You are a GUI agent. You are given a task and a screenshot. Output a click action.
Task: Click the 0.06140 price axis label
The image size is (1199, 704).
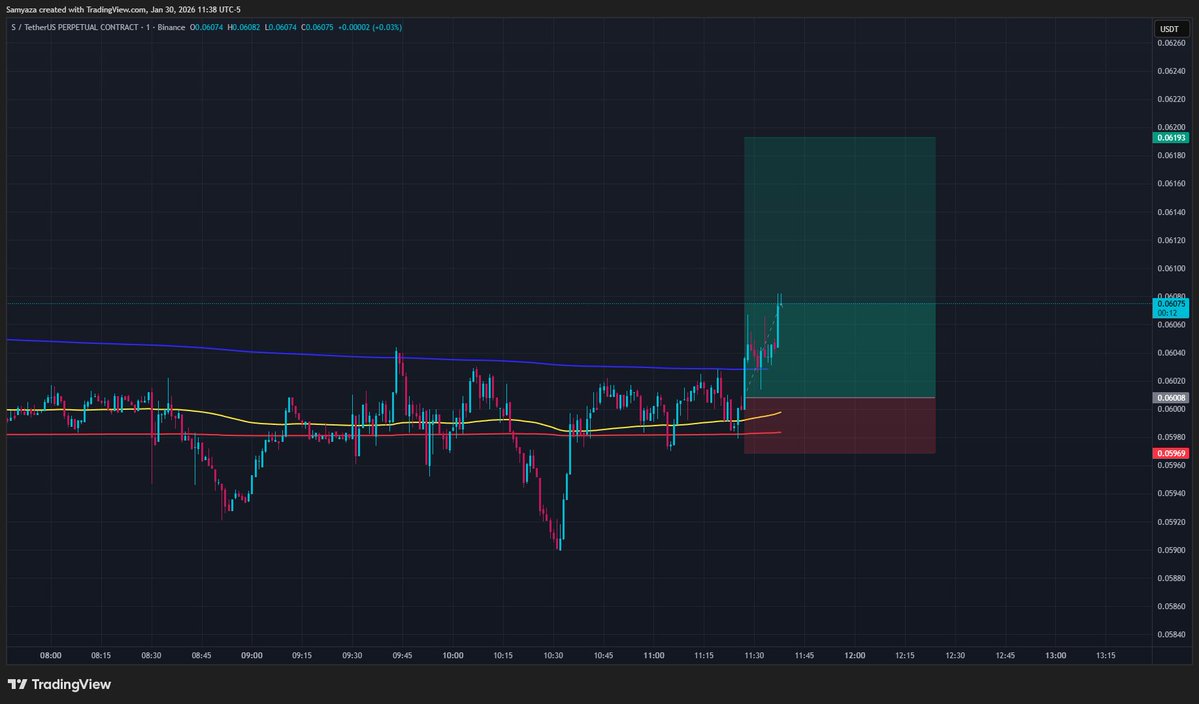pyautogui.click(x=1171, y=212)
